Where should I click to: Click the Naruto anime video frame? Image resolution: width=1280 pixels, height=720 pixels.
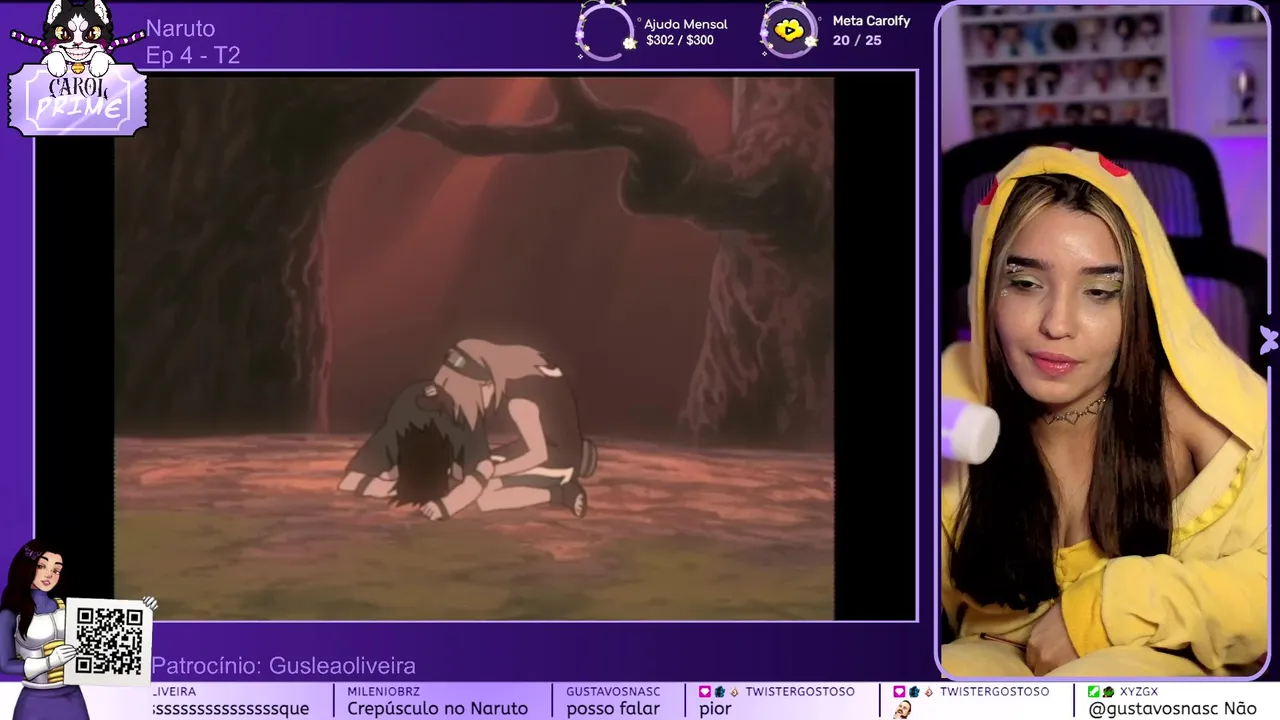pyautogui.click(x=474, y=348)
